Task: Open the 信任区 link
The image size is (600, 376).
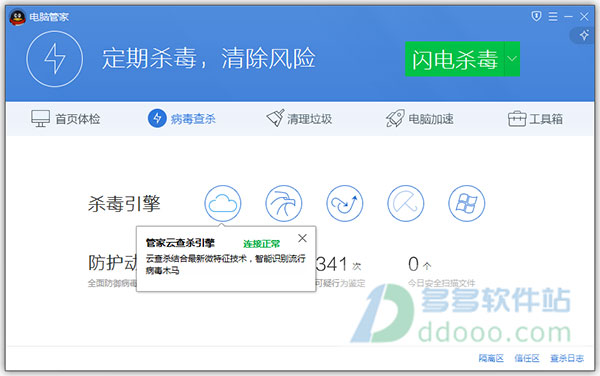Action: (x=527, y=358)
